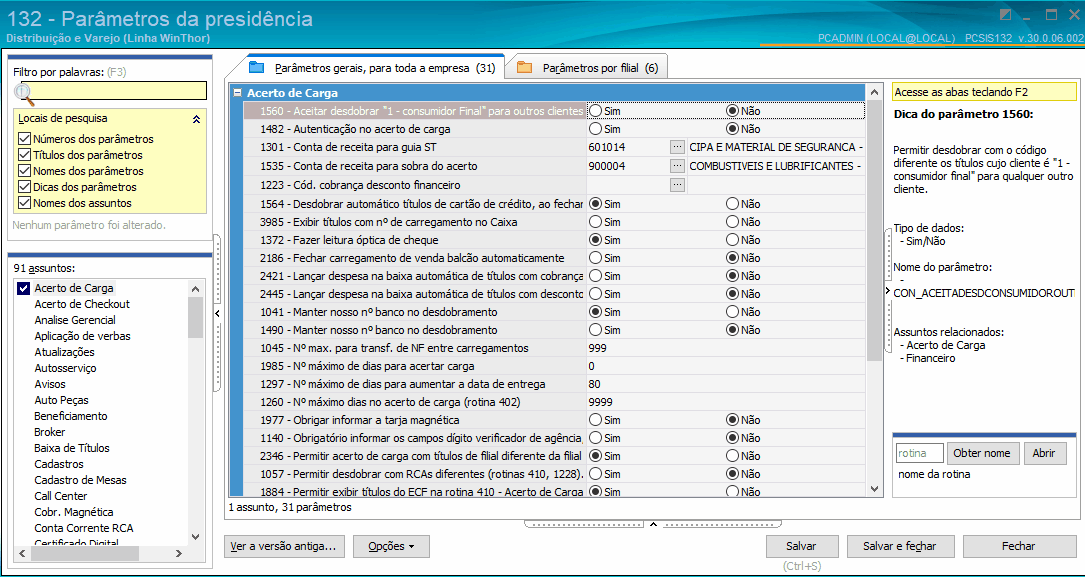1085x577 pixels.
Task: Click Obter nome button
Action: click(983, 454)
